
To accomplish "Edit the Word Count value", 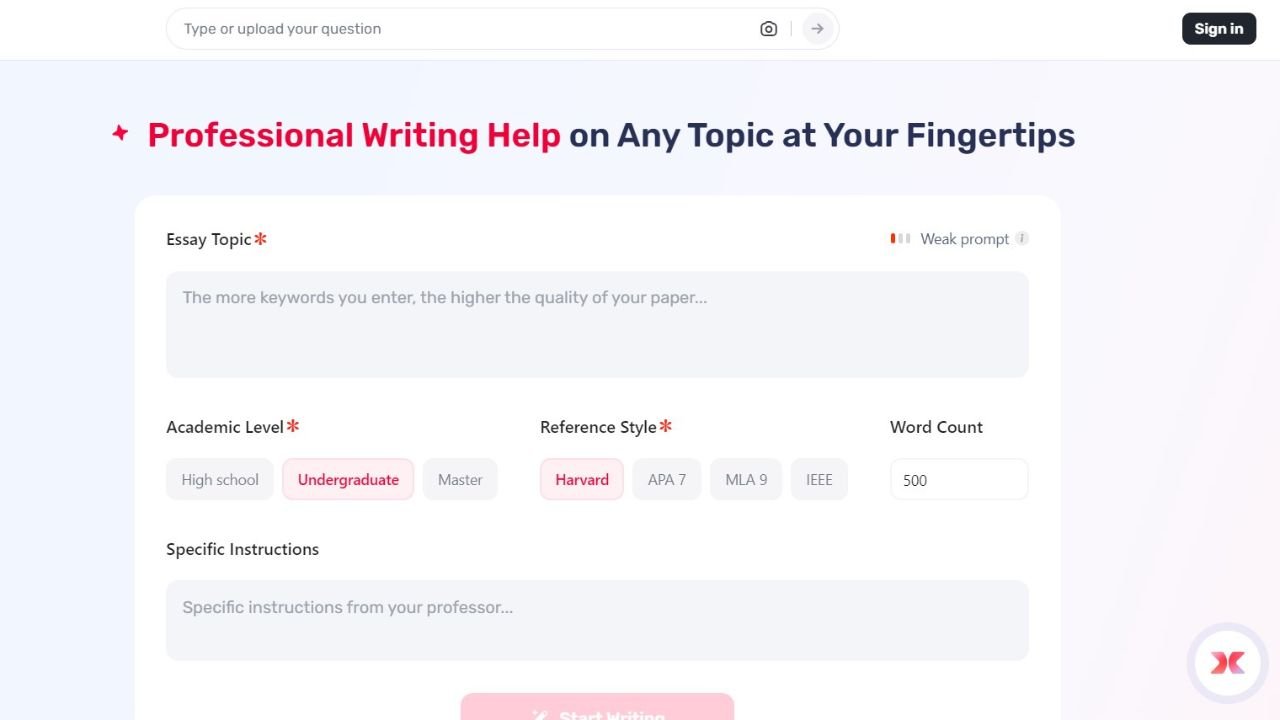I will pyautogui.click(x=958, y=479).
